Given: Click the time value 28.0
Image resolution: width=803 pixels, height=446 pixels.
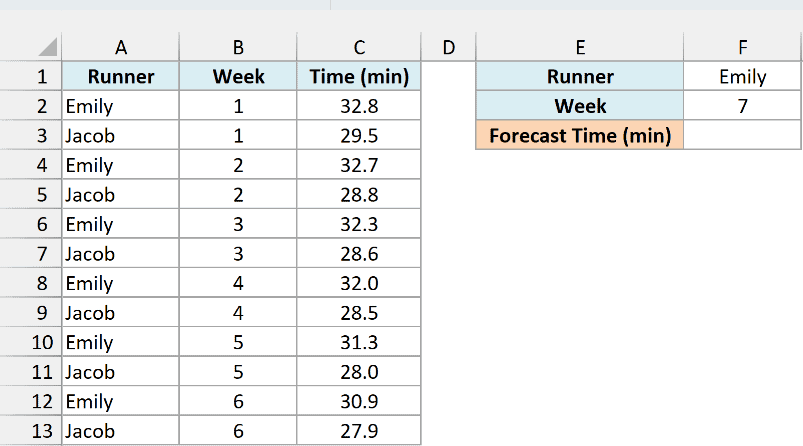Looking at the screenshot, I should (359, 372).
